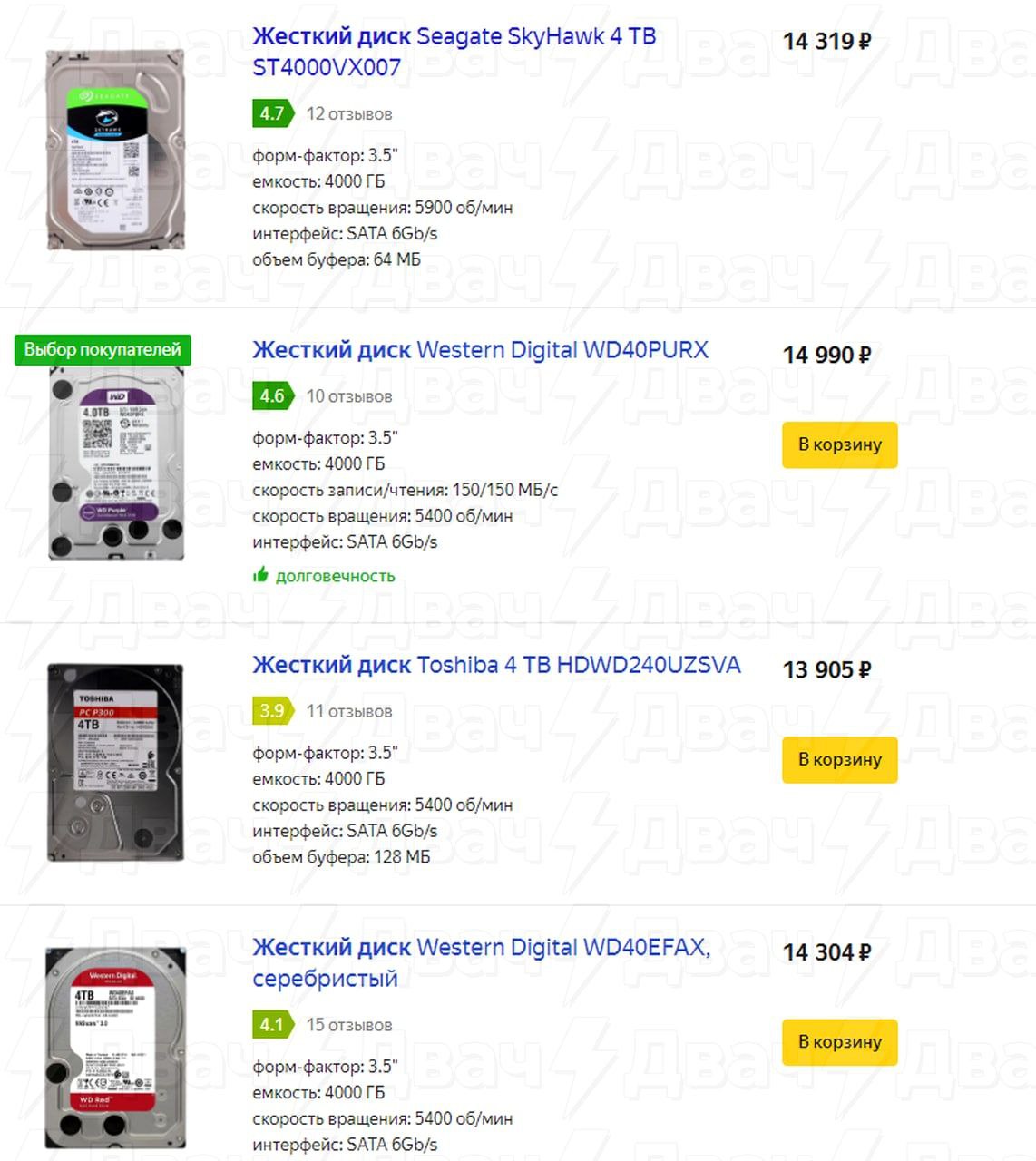Click the 4.7 rating badge for Seagate
The height and width of the screenshot is (1161, 1036).
(x=273, y=113)
